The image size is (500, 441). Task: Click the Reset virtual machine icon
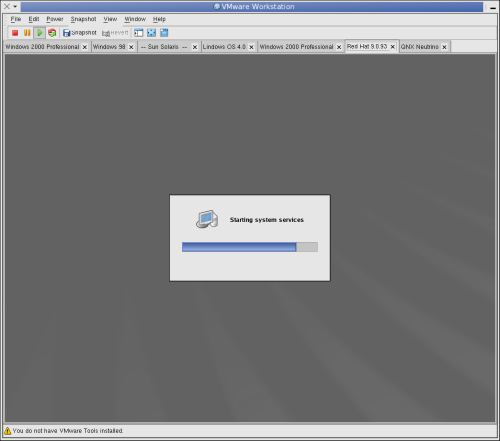[x=52, y=33]
